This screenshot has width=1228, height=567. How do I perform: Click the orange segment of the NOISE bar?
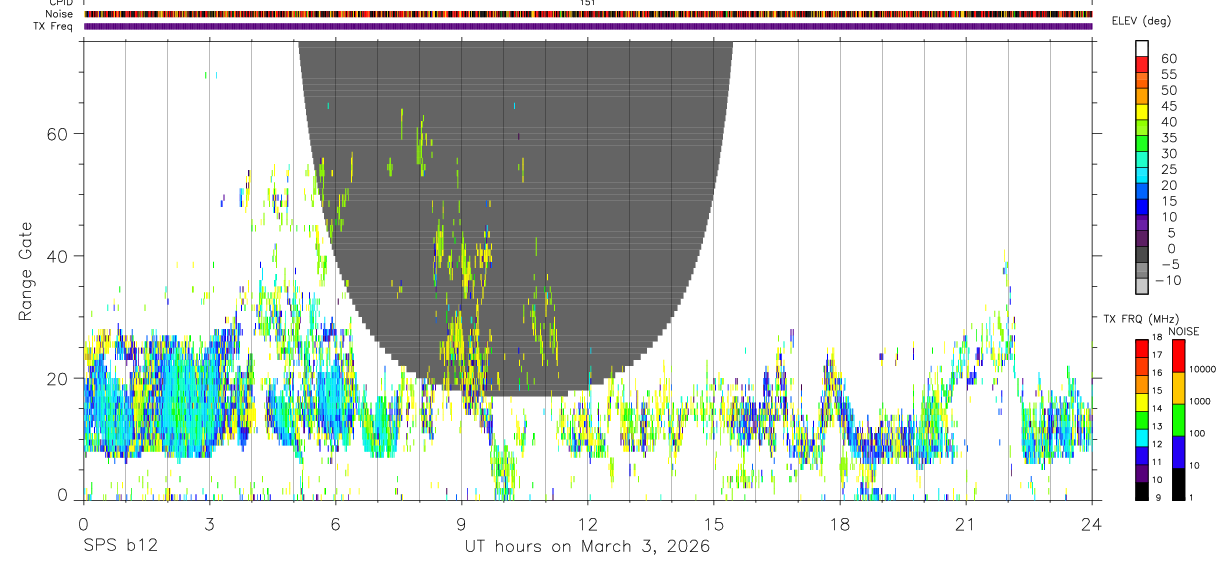[x=1178, y=388]
